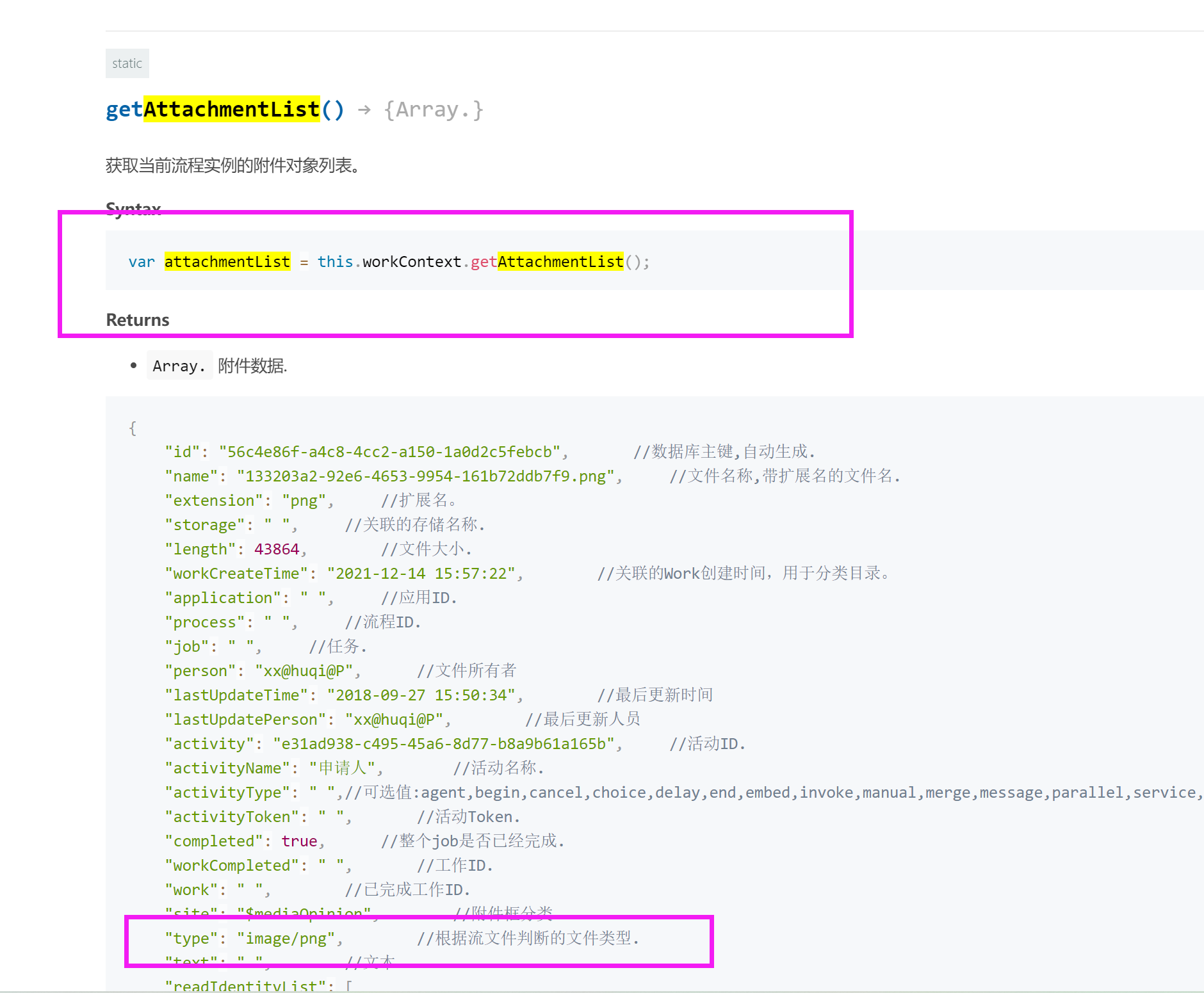Screen dimensions: 1204x993
Task: Click the comment //最后更新时间
Action: 655,695
